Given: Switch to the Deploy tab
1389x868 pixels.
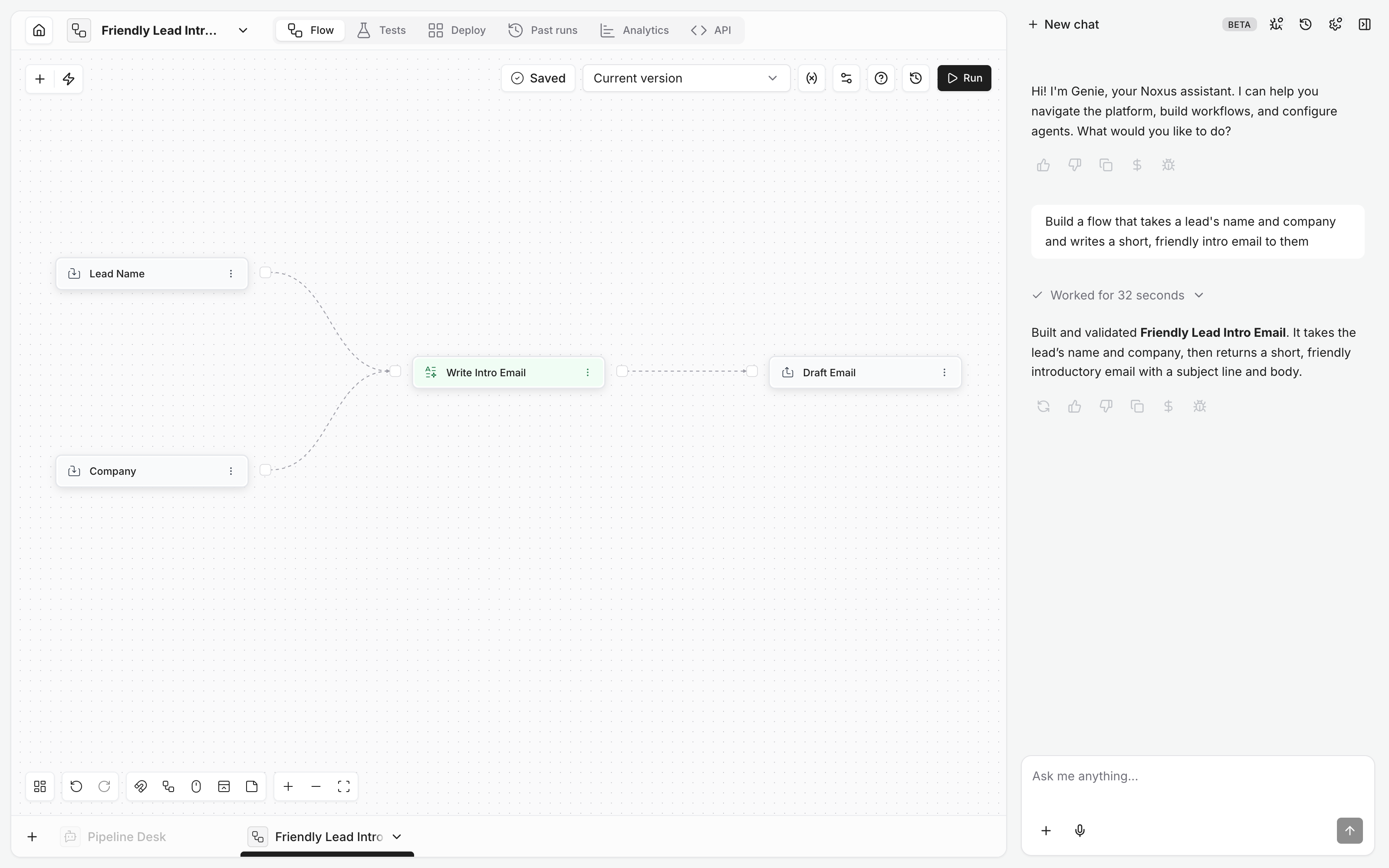Looking at the screenshot, I should pyautogui.click(x=457, y=30).
